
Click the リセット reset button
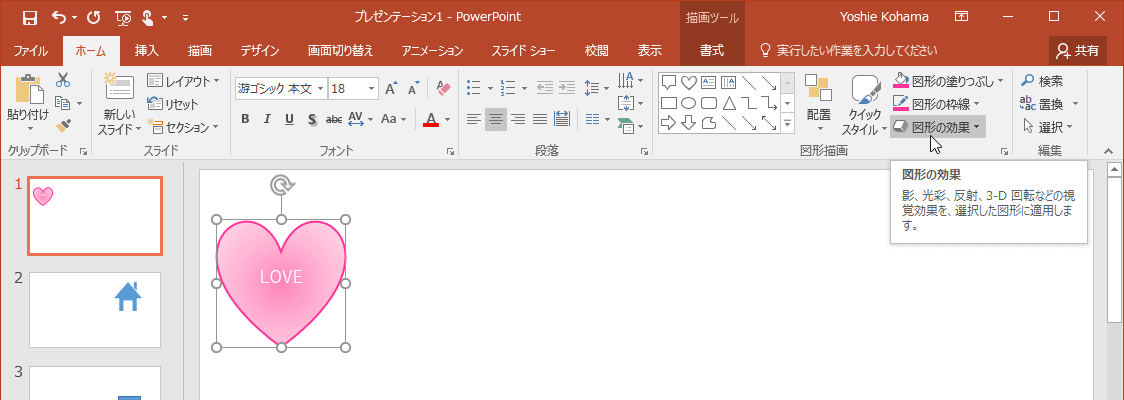(173, 104)
